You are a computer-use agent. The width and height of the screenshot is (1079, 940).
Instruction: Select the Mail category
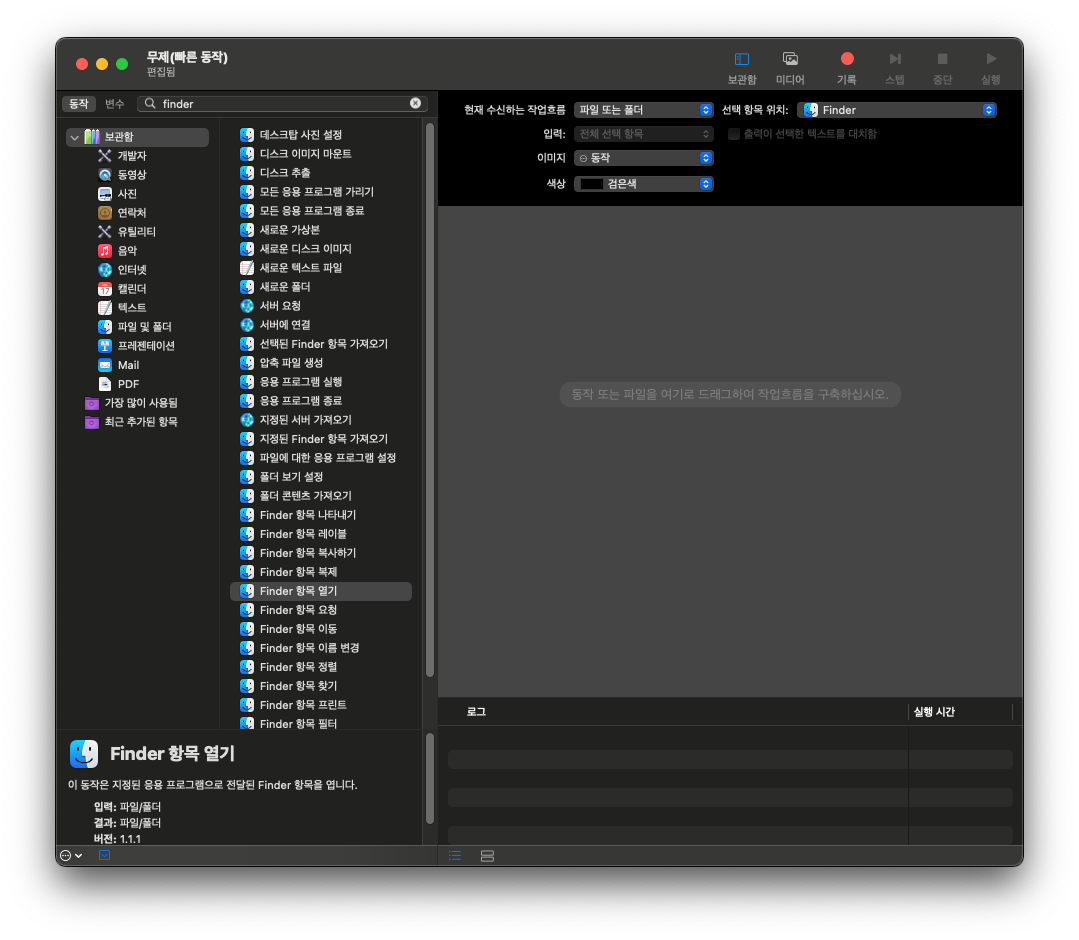tap(128, 365)
